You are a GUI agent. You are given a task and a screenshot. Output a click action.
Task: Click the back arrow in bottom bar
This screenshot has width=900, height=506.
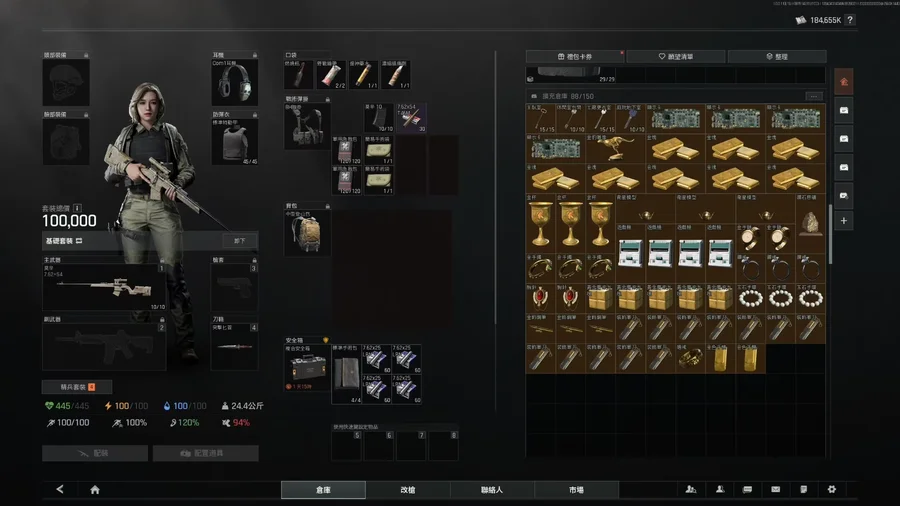60,489
